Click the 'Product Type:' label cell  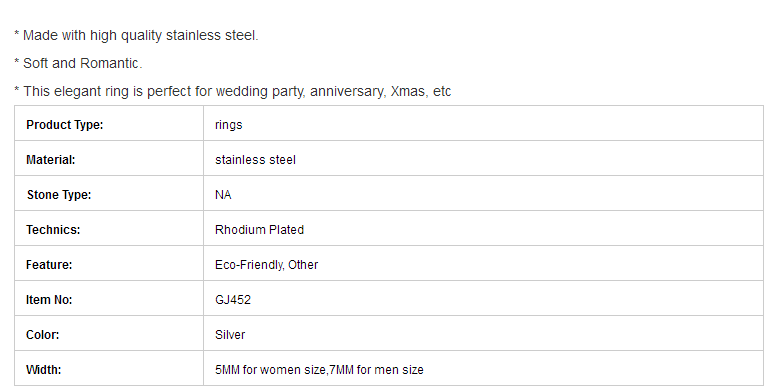pyautogui.click(x=109, y=123)
